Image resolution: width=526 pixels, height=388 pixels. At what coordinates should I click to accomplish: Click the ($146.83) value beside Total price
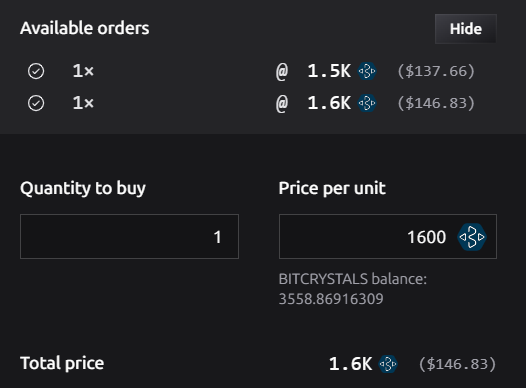[x=458, y=364]
